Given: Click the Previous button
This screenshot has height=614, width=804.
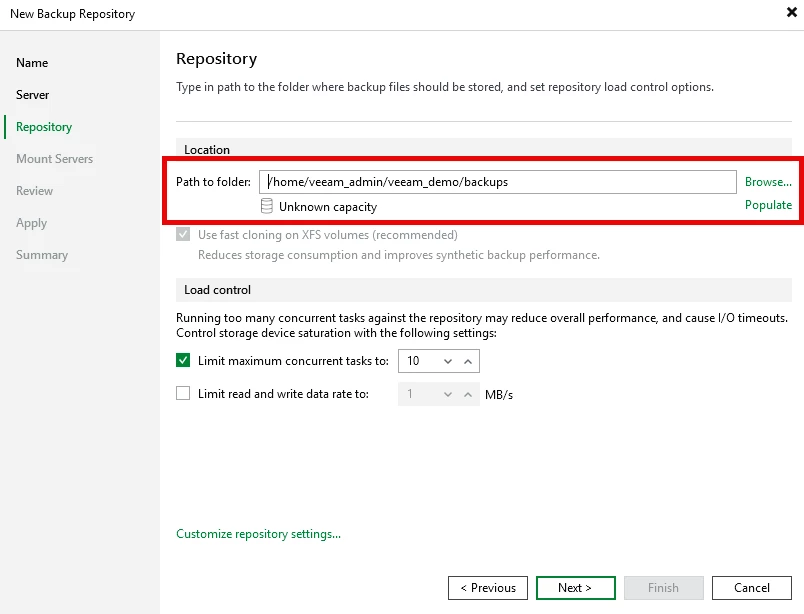Looking at the screenshot, I should point(488,588).
